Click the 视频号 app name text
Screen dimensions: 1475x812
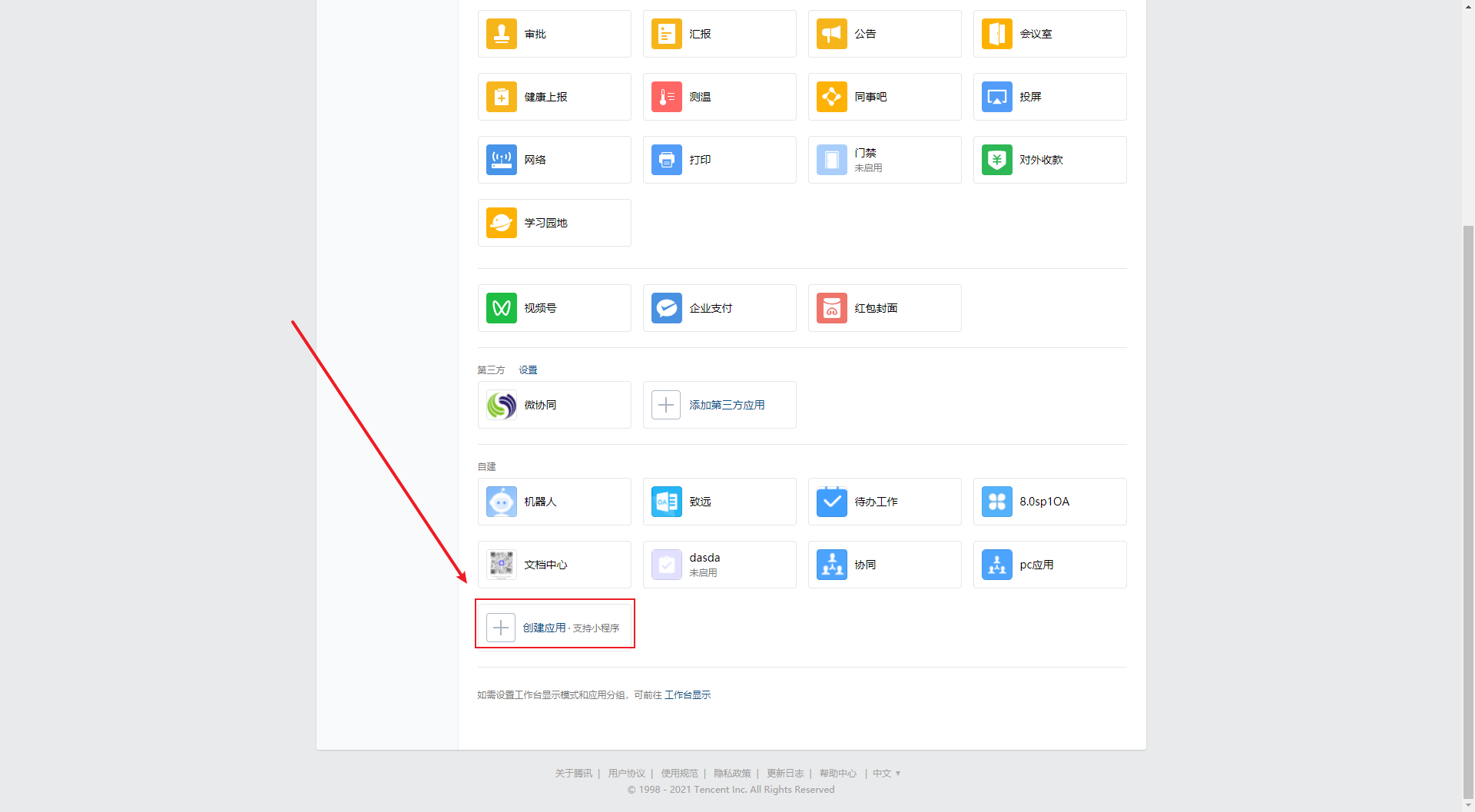coord(540,308)
